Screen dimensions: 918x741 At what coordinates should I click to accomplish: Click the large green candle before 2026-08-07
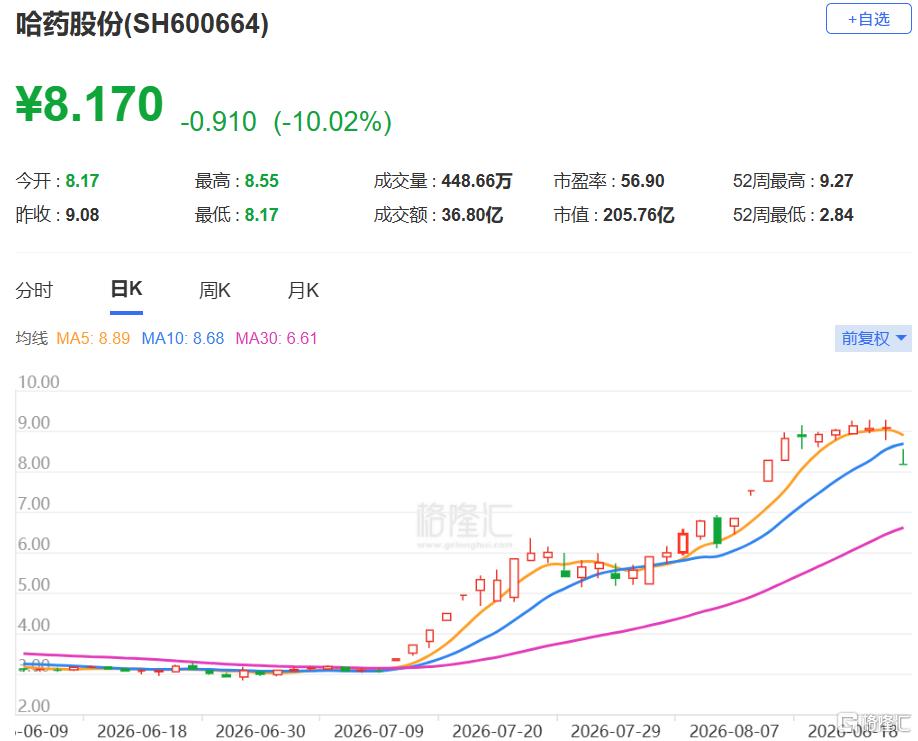coord(717,530)
